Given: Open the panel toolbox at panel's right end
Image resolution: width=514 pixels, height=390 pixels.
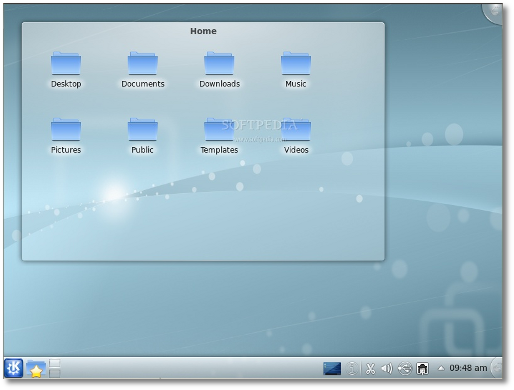Looking at the screenshot, I should click(497, 368).
